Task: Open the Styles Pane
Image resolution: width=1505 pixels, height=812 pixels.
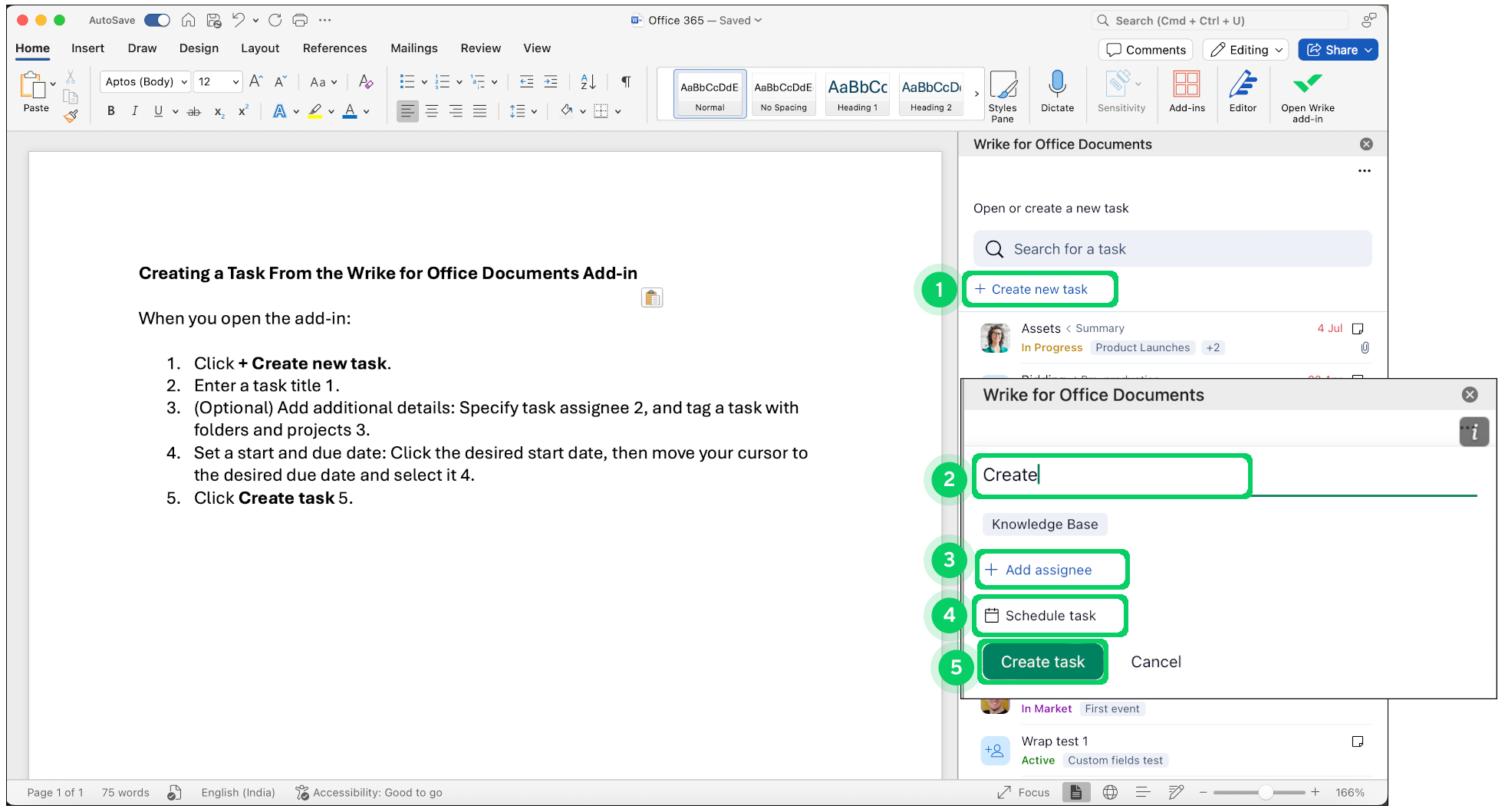Action: tap(1004, 92)
